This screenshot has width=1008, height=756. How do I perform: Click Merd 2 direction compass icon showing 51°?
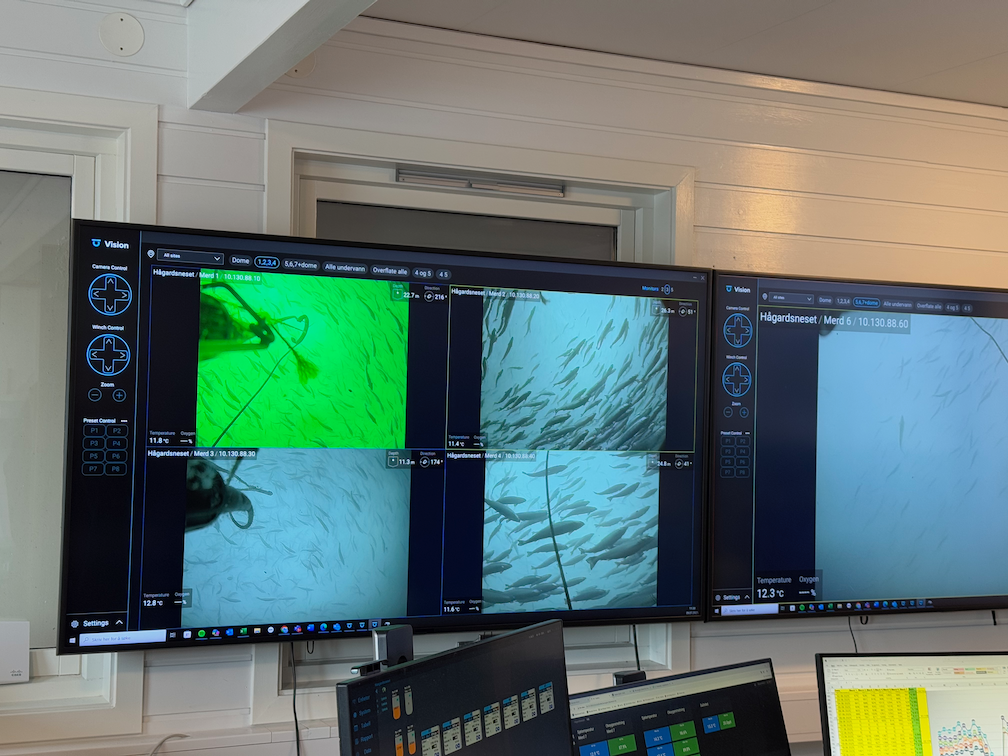coord(683,311)
